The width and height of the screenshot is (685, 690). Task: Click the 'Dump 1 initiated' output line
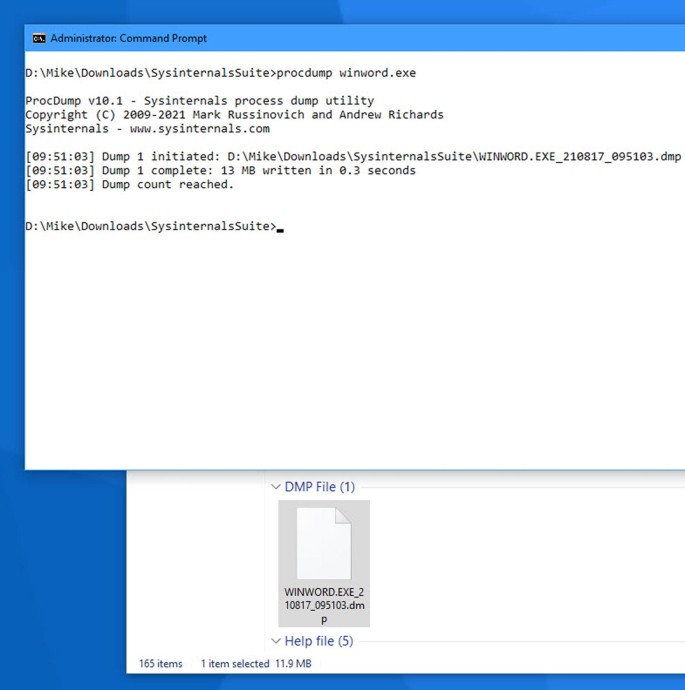[x=353, y=157]
